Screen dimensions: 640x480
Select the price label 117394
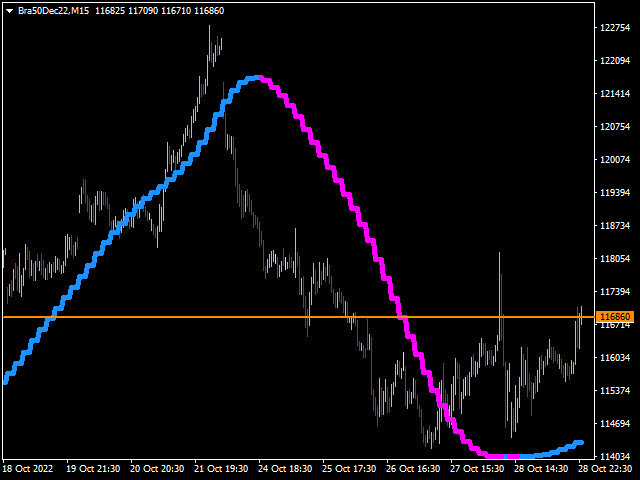point(615,292)
